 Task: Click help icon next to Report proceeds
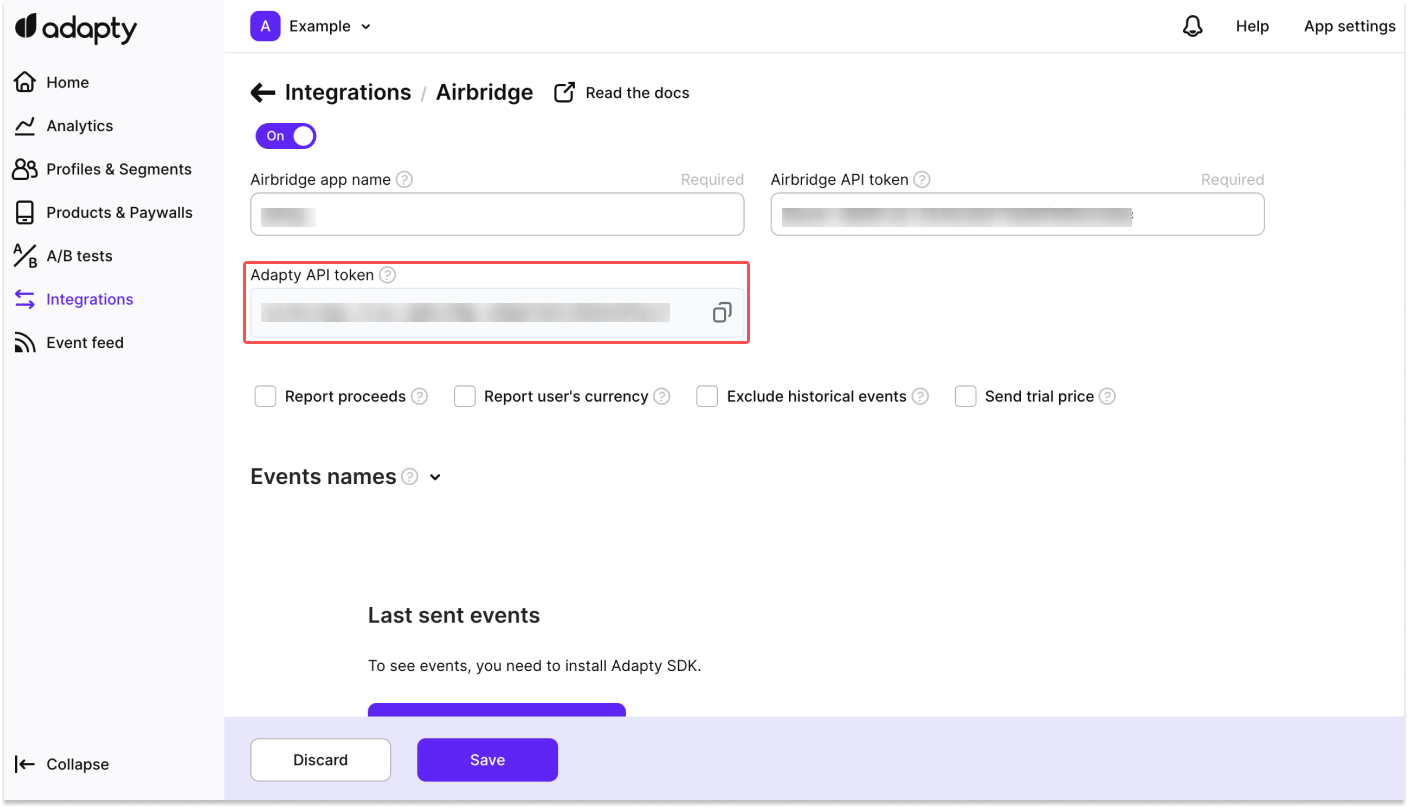coord(420,397)
